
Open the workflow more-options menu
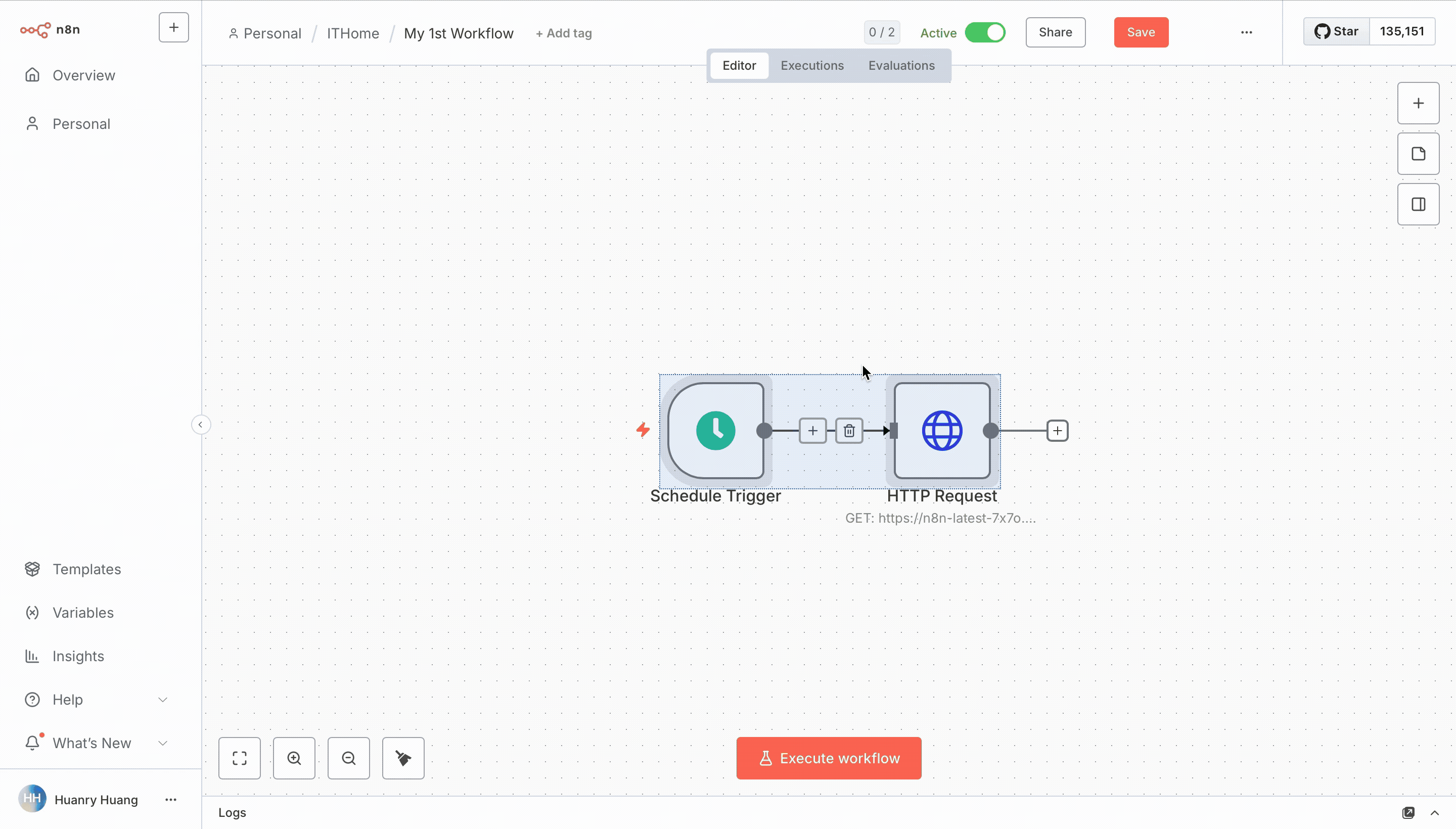1247,32
